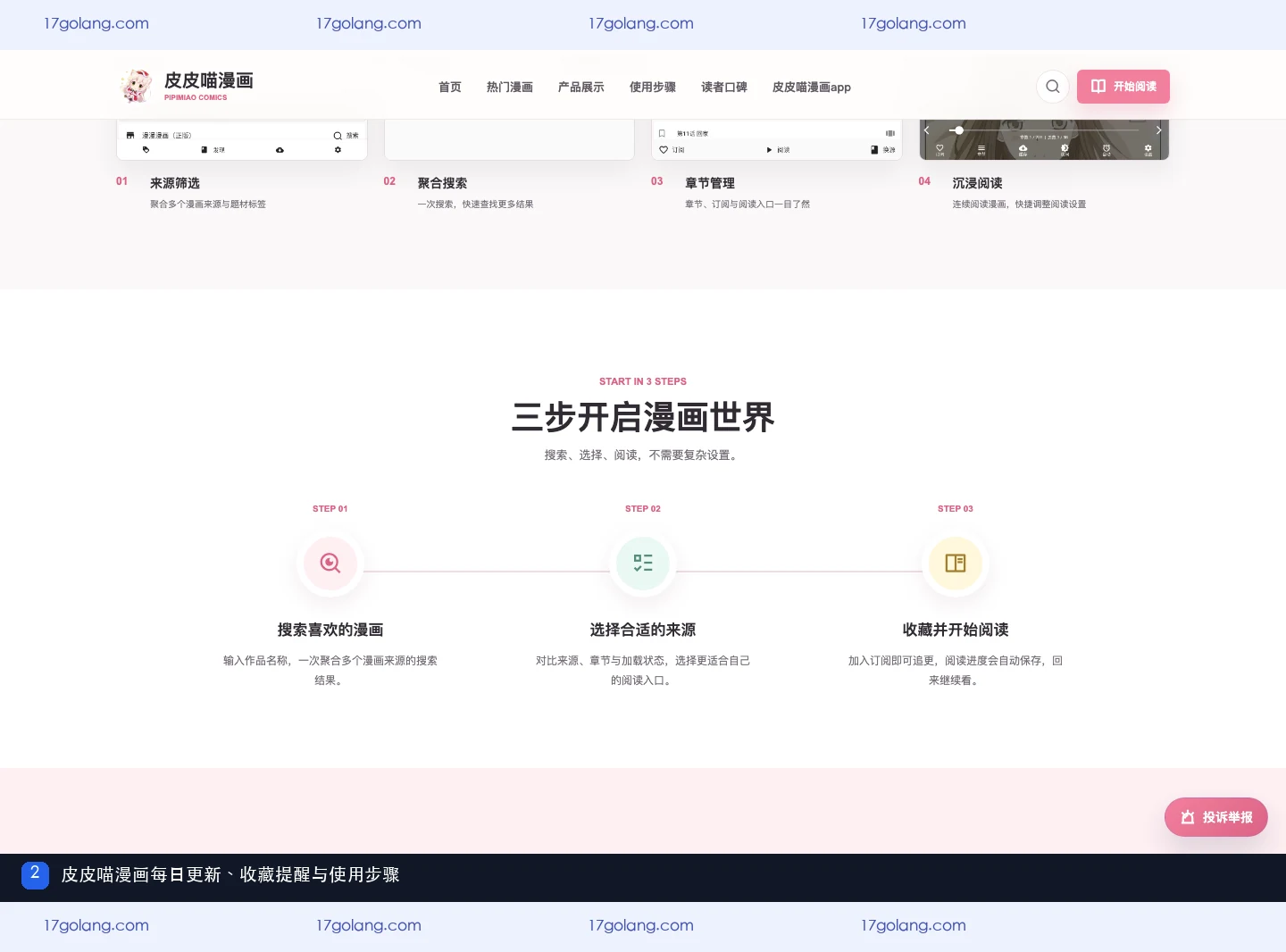Open the 读者口碑 nav item
Viewport: 1286px width, 952px height.
724,87
